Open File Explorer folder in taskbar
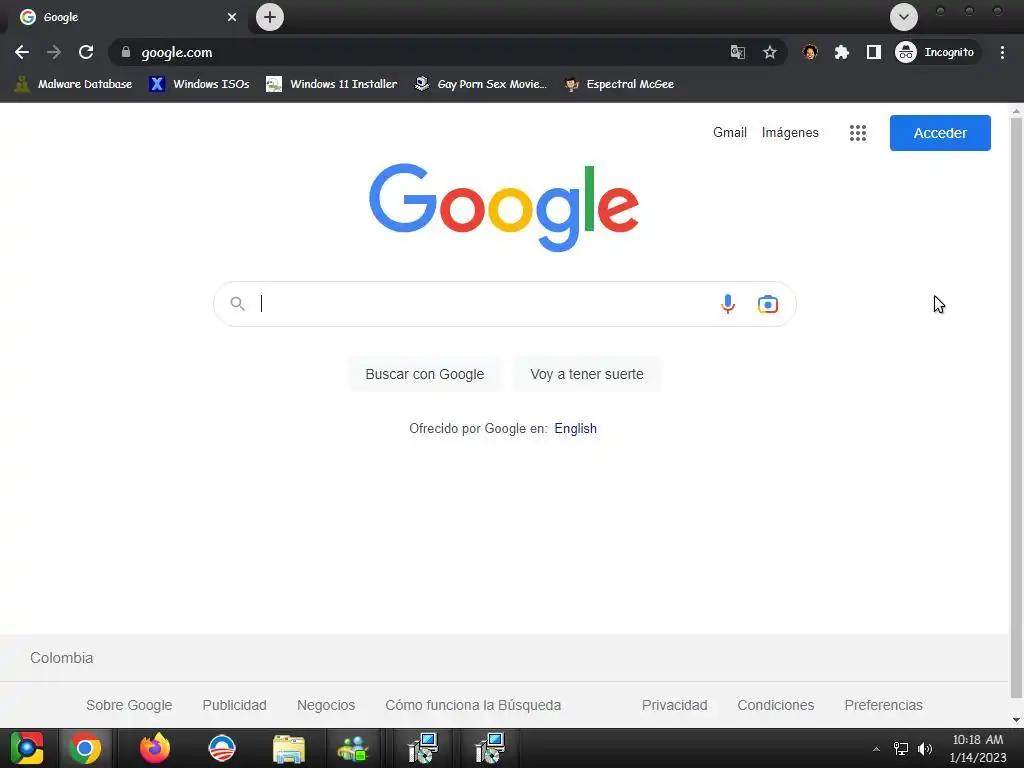Image resolution: width=1024 pixels, height=768 pixels. [289, 749]
